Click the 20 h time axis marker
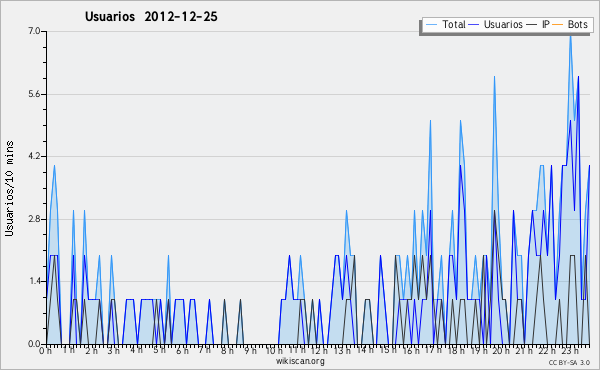 (x=501, y=350)
